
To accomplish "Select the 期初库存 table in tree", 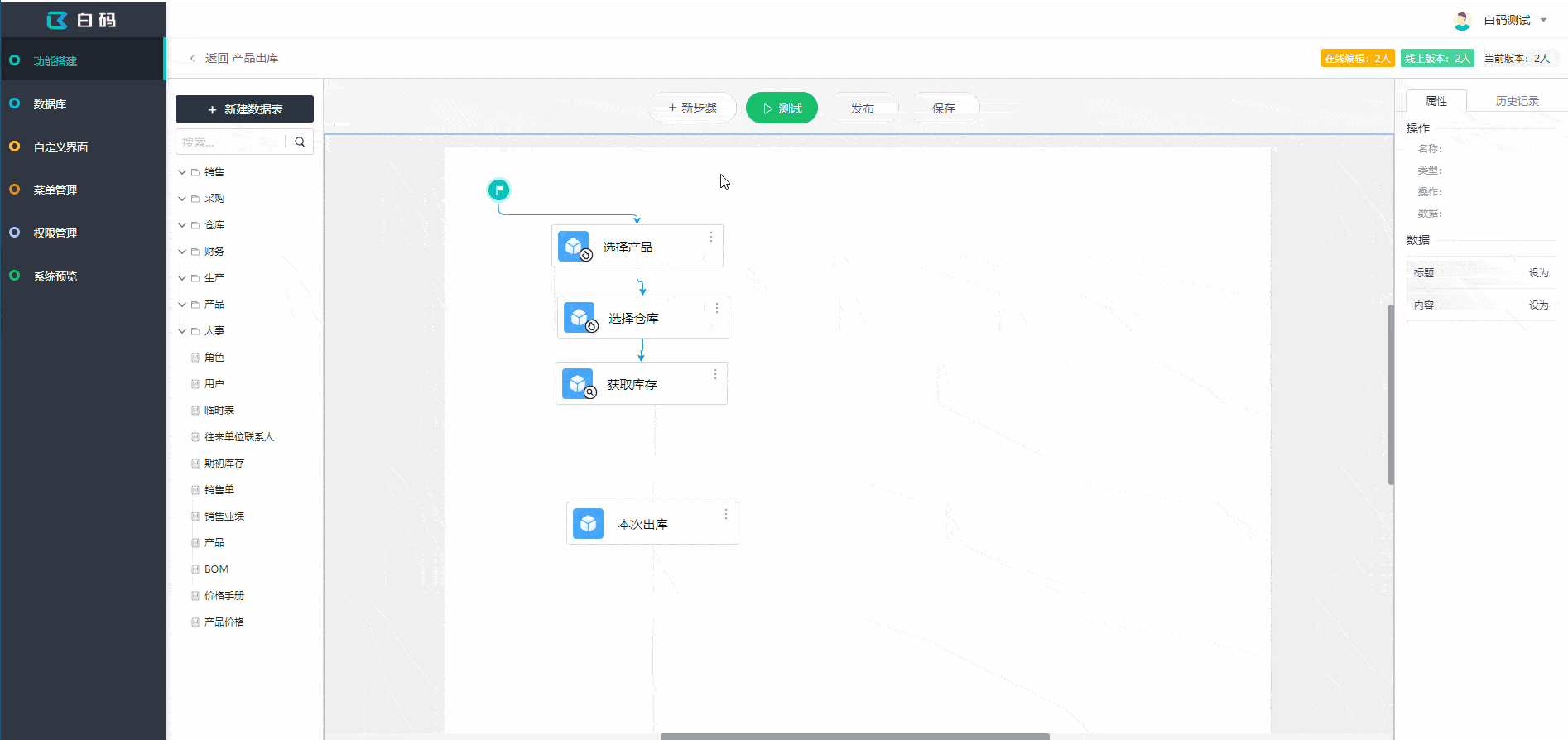I will [224, 464].
